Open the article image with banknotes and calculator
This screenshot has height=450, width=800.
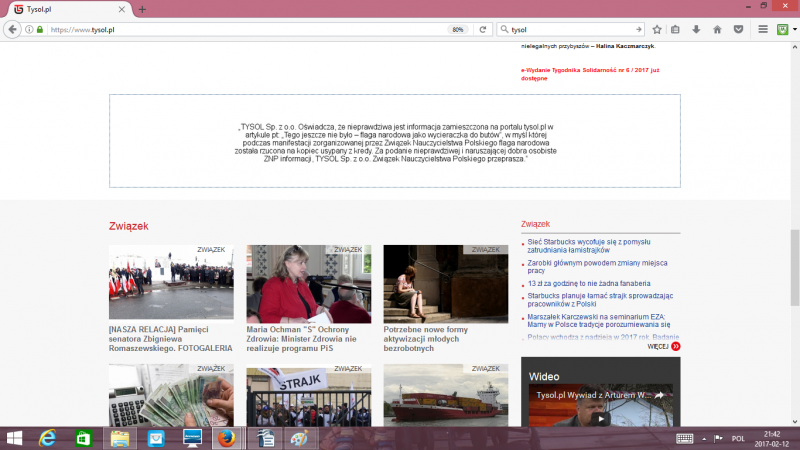(x=171, y=395)
